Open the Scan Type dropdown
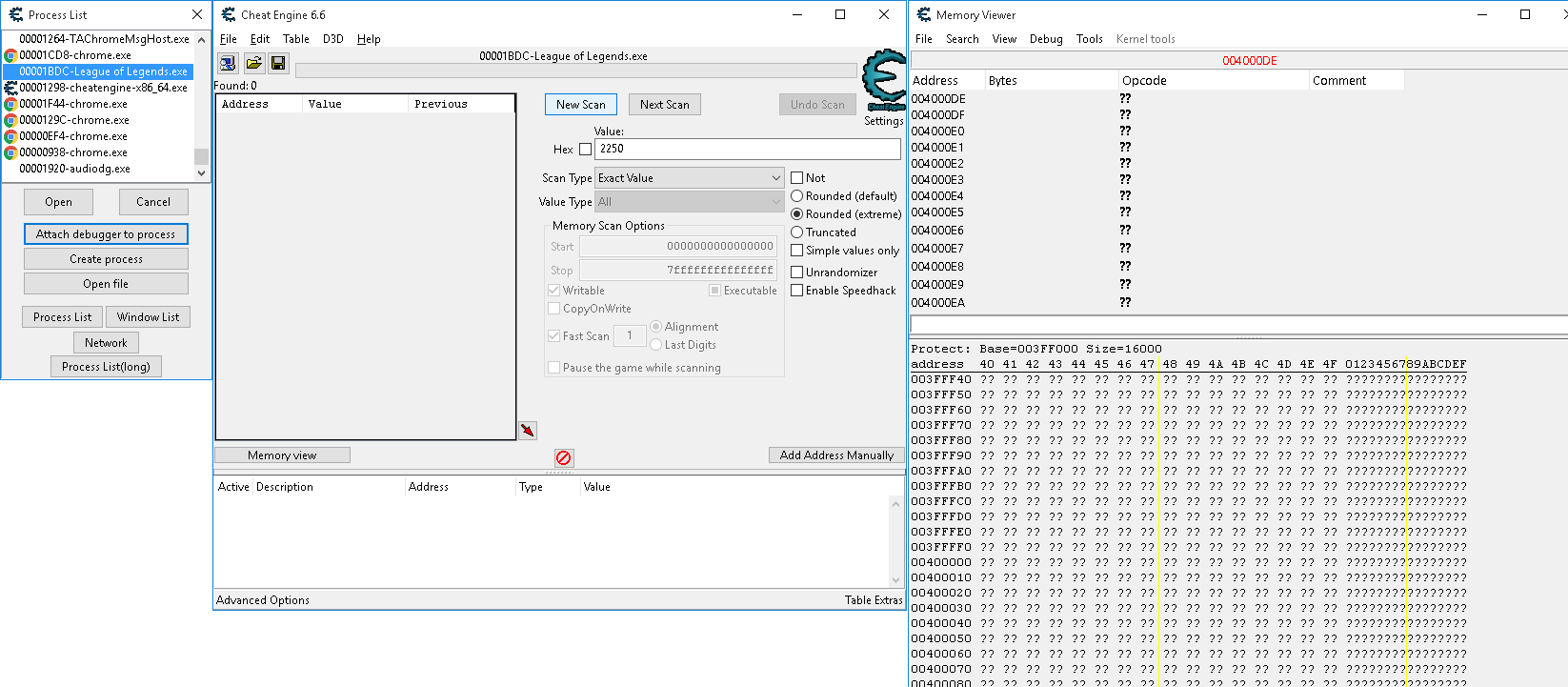This screenshot has width=1568, height=687. coord(690,178)
